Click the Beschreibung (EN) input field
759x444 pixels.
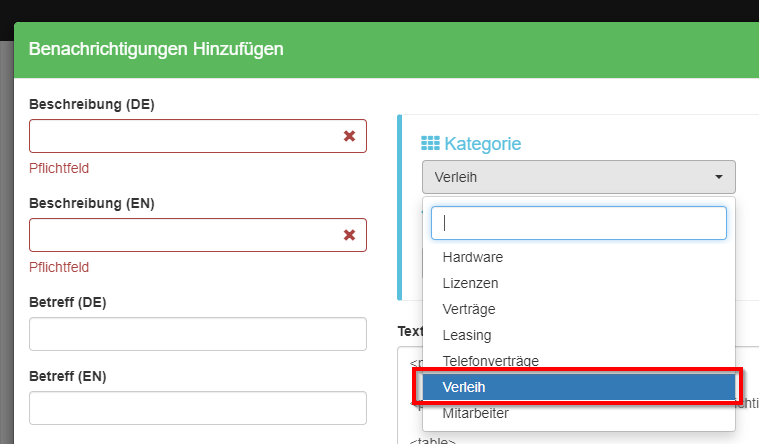pyautogui.click(x=197, y=235)
